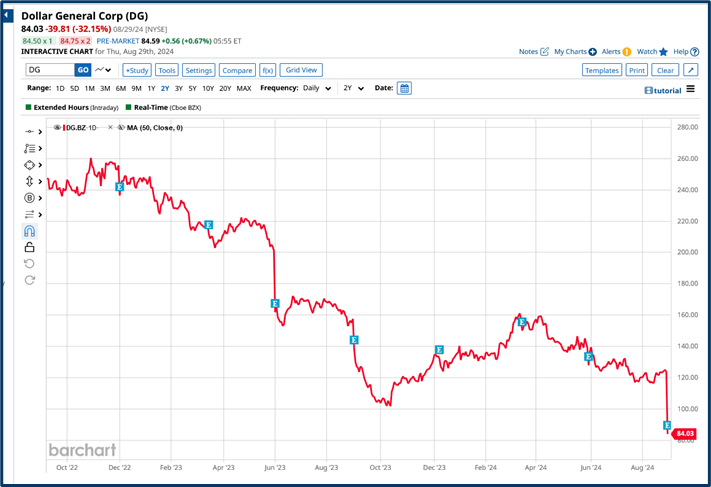The height and width of the screenshot is (487, 711).
Task: Click the Watch star icon
Action: (x=663, y=52)
